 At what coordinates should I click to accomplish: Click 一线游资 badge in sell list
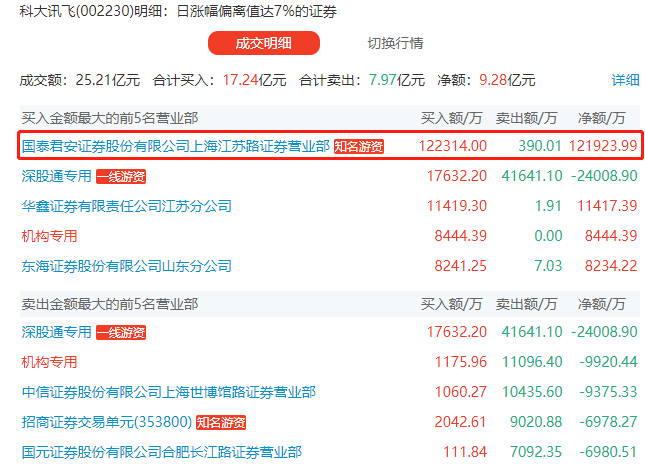121,332
